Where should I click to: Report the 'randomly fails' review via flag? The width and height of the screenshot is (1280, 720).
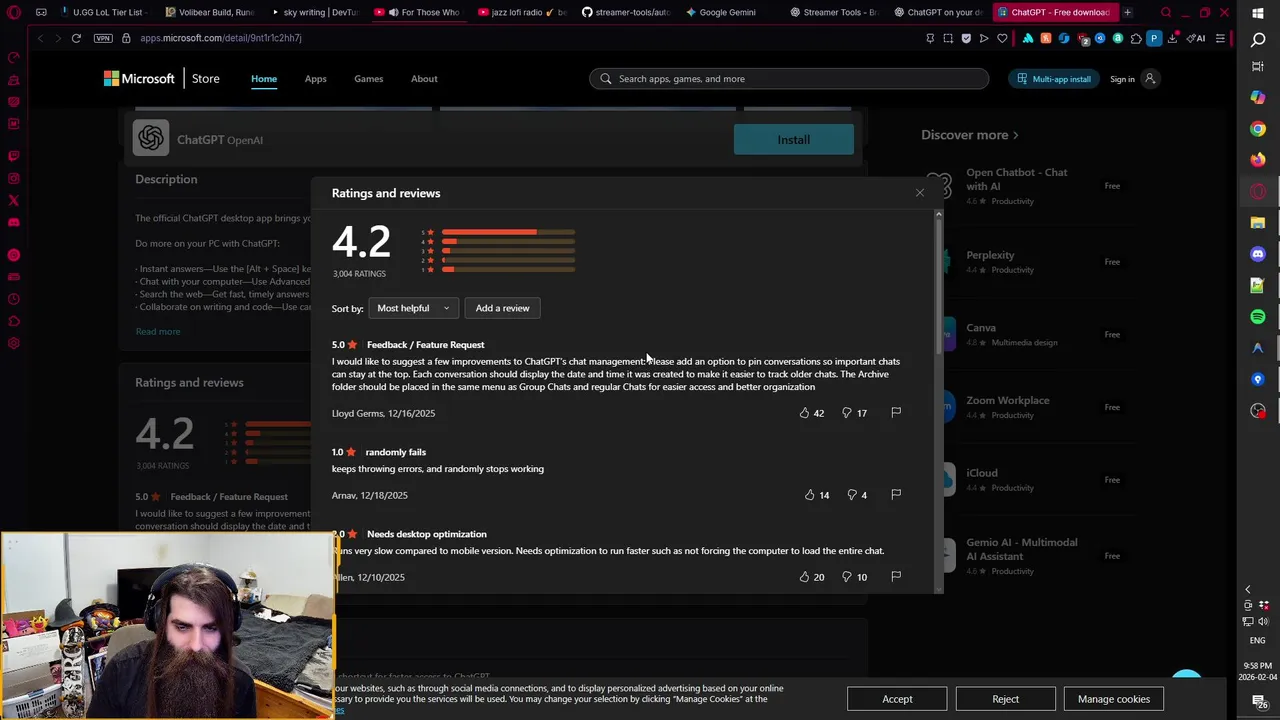pos(896,495)
